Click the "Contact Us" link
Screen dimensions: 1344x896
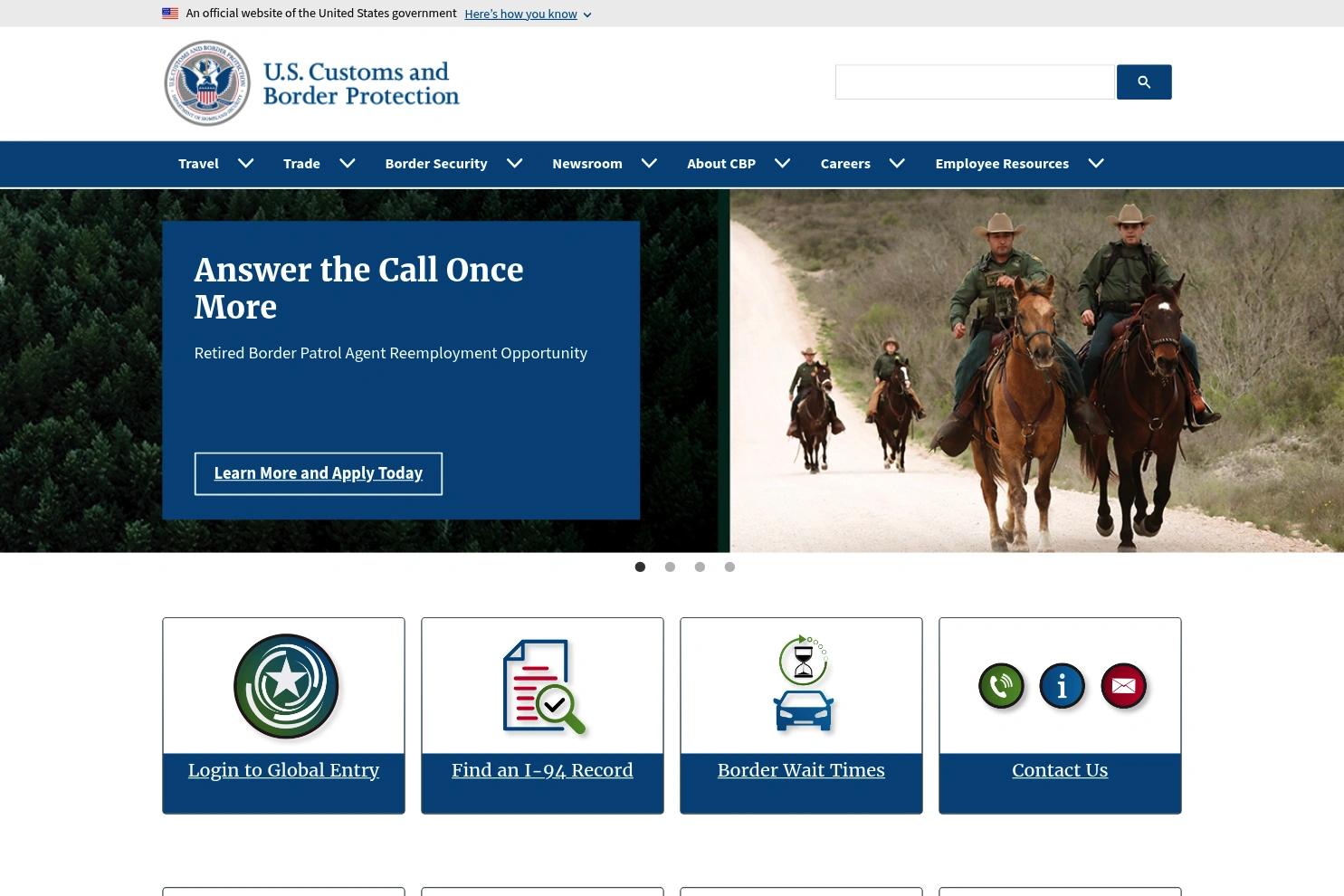point(1060,770)
